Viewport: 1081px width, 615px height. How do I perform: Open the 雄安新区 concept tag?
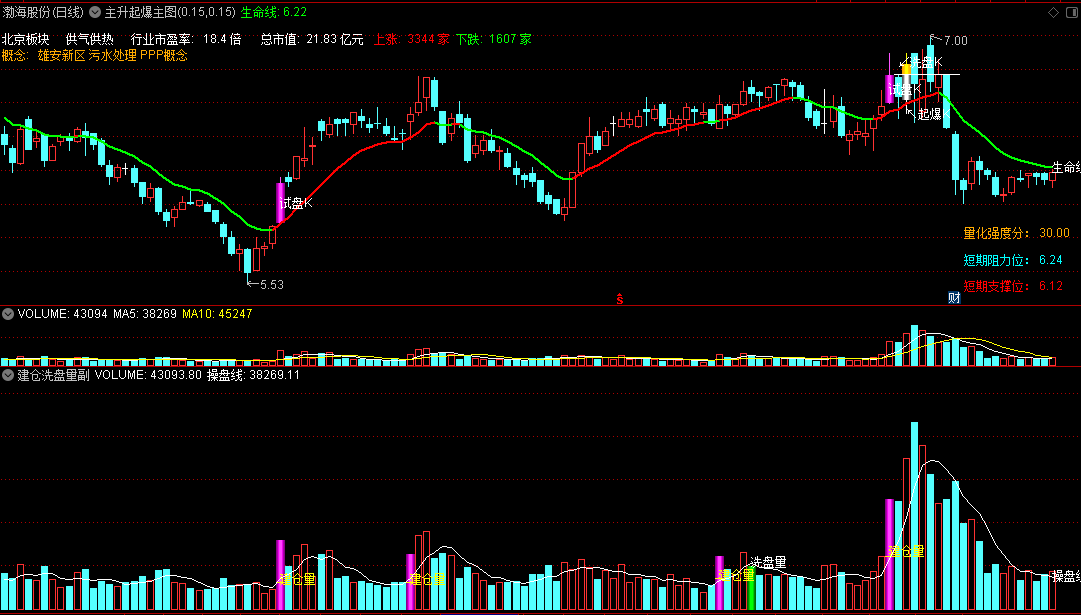(x=61, y=56)
